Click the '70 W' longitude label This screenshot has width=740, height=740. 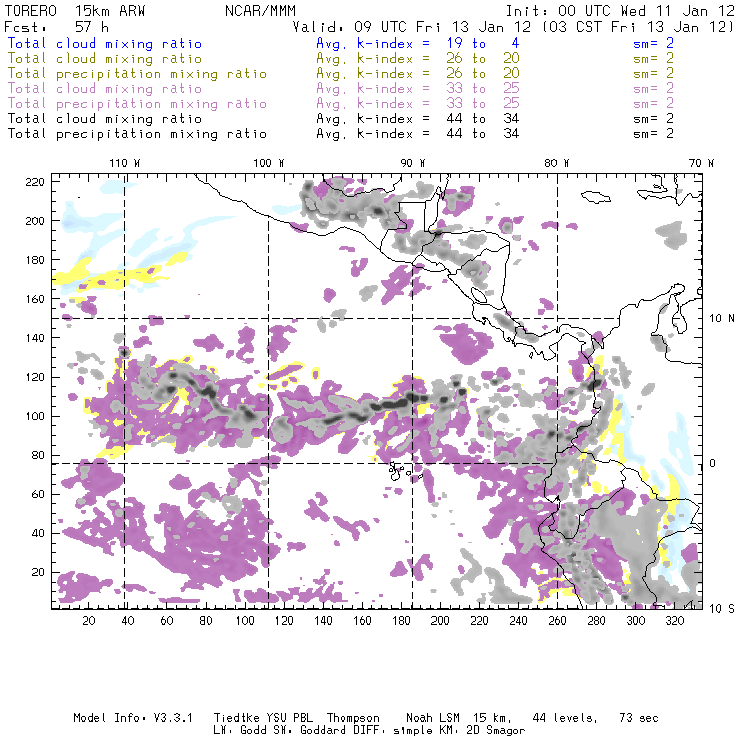click(701, 163)
